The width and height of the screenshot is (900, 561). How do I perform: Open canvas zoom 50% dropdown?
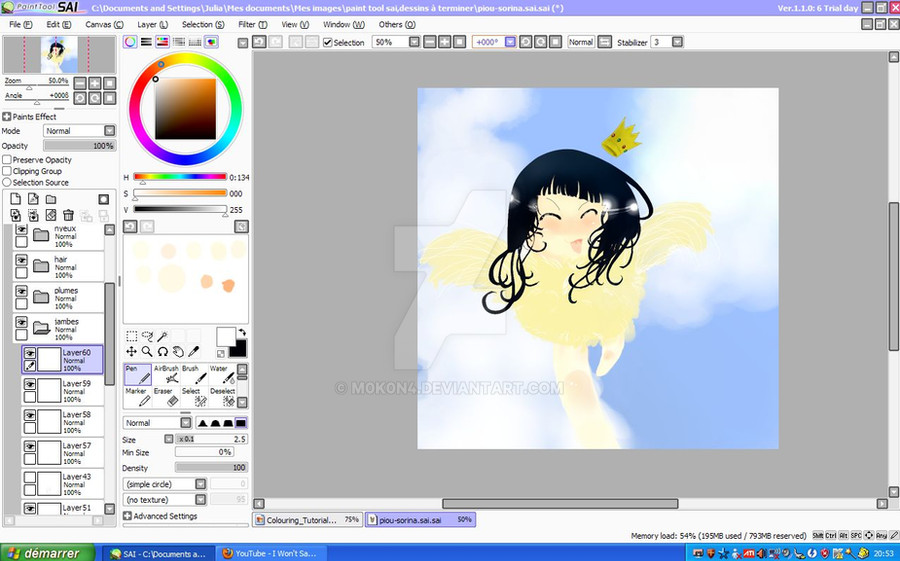pos(414,42)
